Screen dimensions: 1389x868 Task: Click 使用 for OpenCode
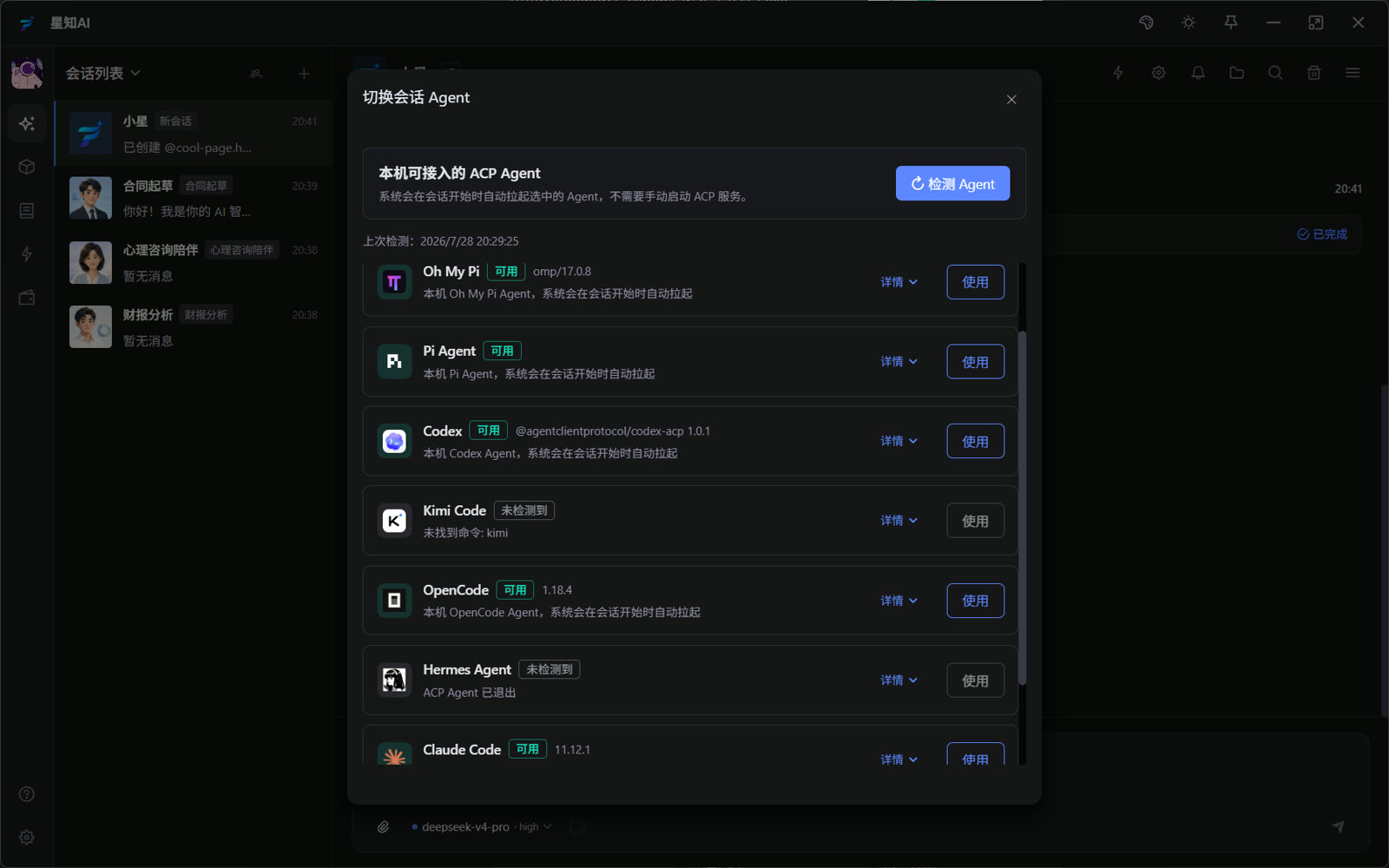pyautogui.click(x=975, y=601)
